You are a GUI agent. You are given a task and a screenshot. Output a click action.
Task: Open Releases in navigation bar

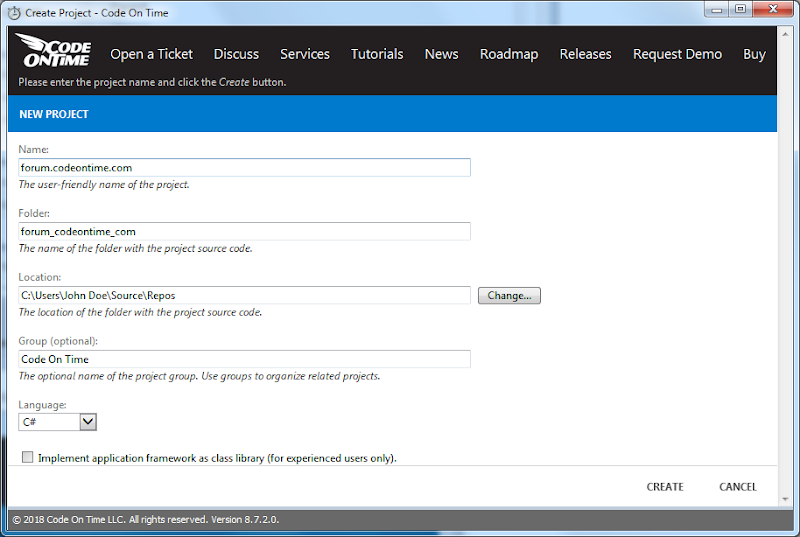click(585, 54)
